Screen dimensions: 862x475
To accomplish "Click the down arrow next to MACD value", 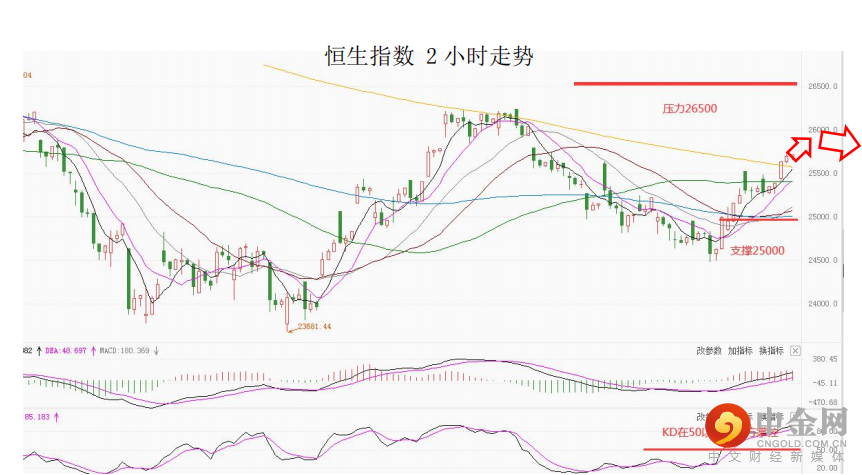I will click(x=158, y=351).
